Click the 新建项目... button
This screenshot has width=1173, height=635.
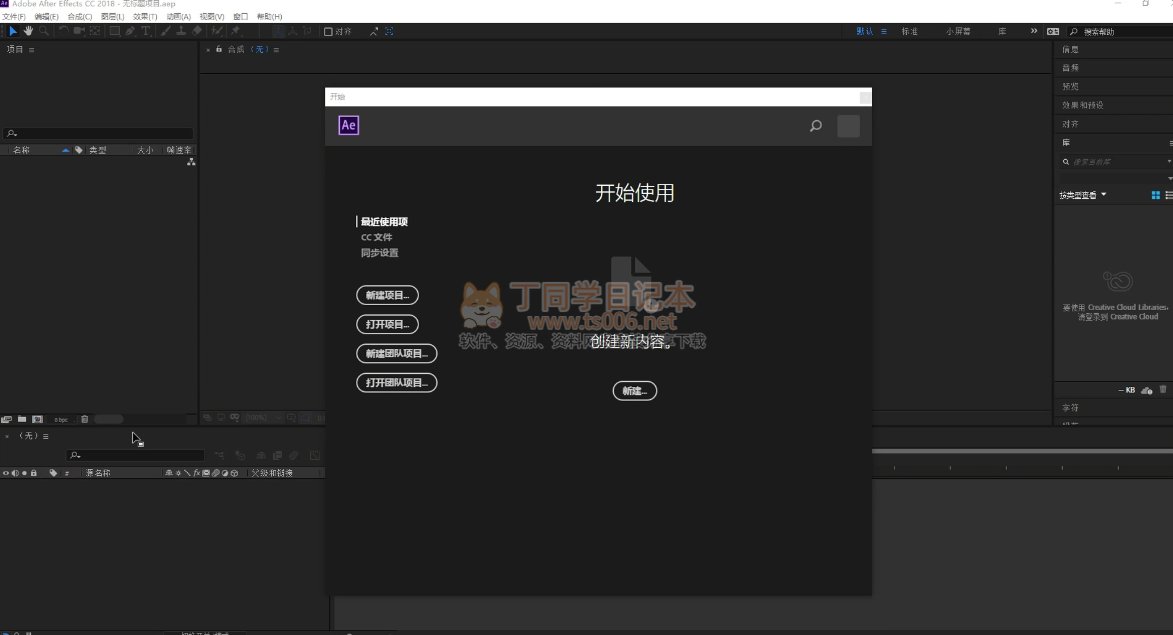click(387, 295)
